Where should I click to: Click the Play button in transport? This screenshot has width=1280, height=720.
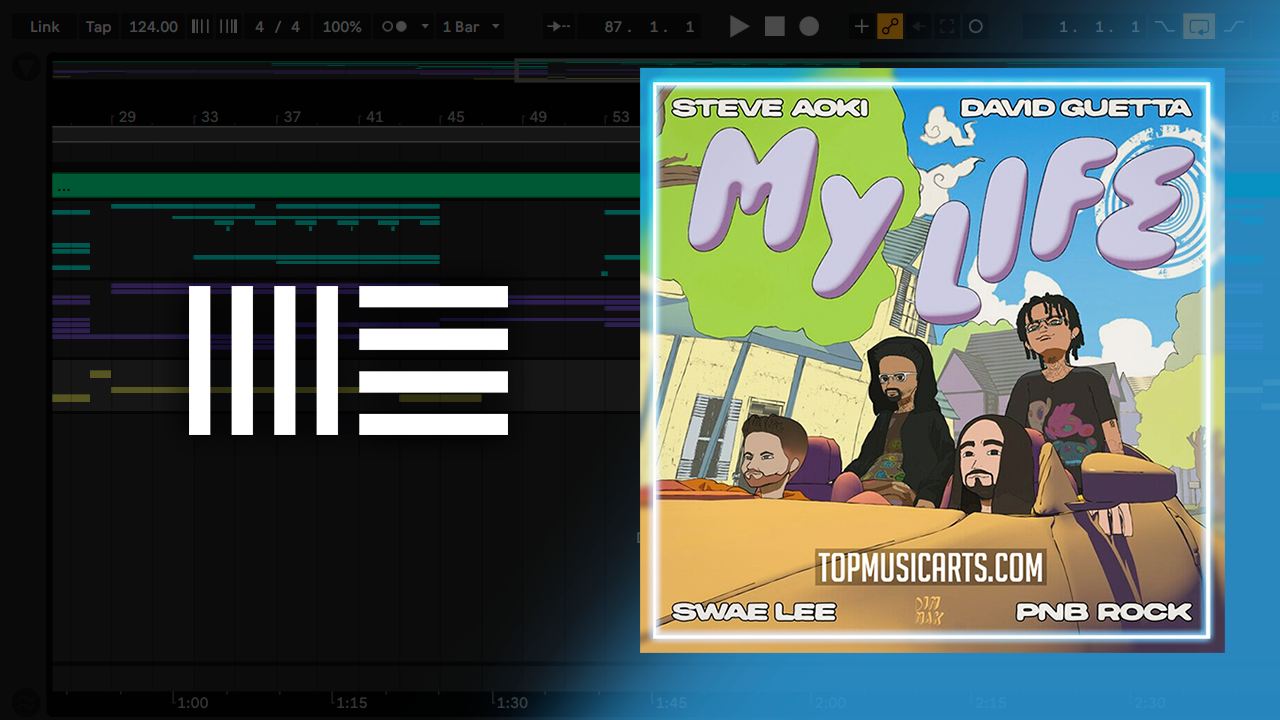[739, 27]
